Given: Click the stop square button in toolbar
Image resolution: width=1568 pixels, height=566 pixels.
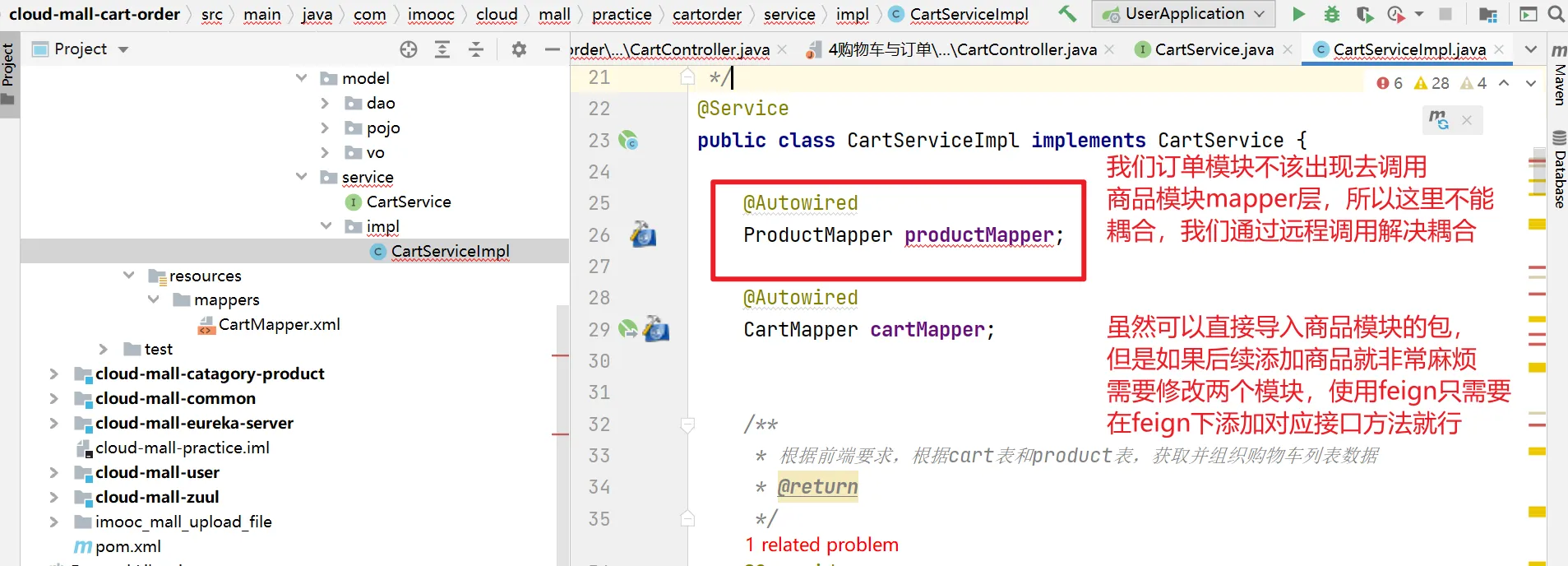Looking at the screenshot, I should pos(1445,14).
